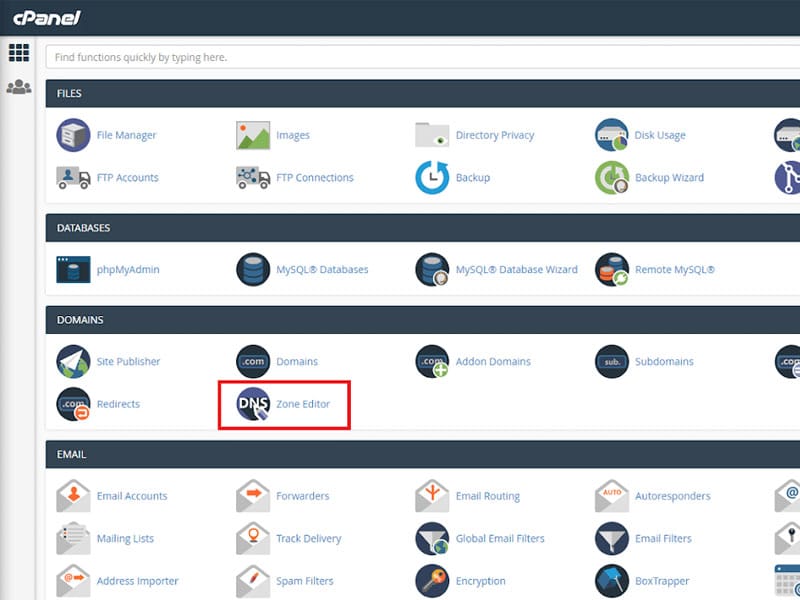Click the home grid icon in sidebar
Image resolution: width=800 pixels, height=600 pixels.
[19, 53]
